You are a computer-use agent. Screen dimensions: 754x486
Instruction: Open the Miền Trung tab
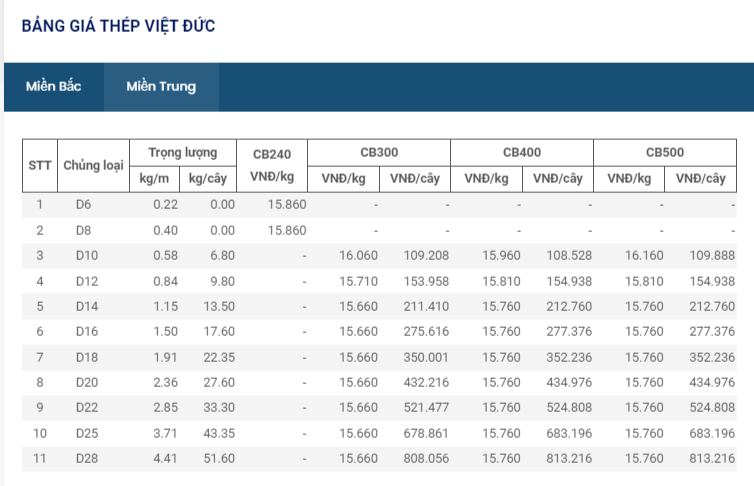[x=161, y=86]
